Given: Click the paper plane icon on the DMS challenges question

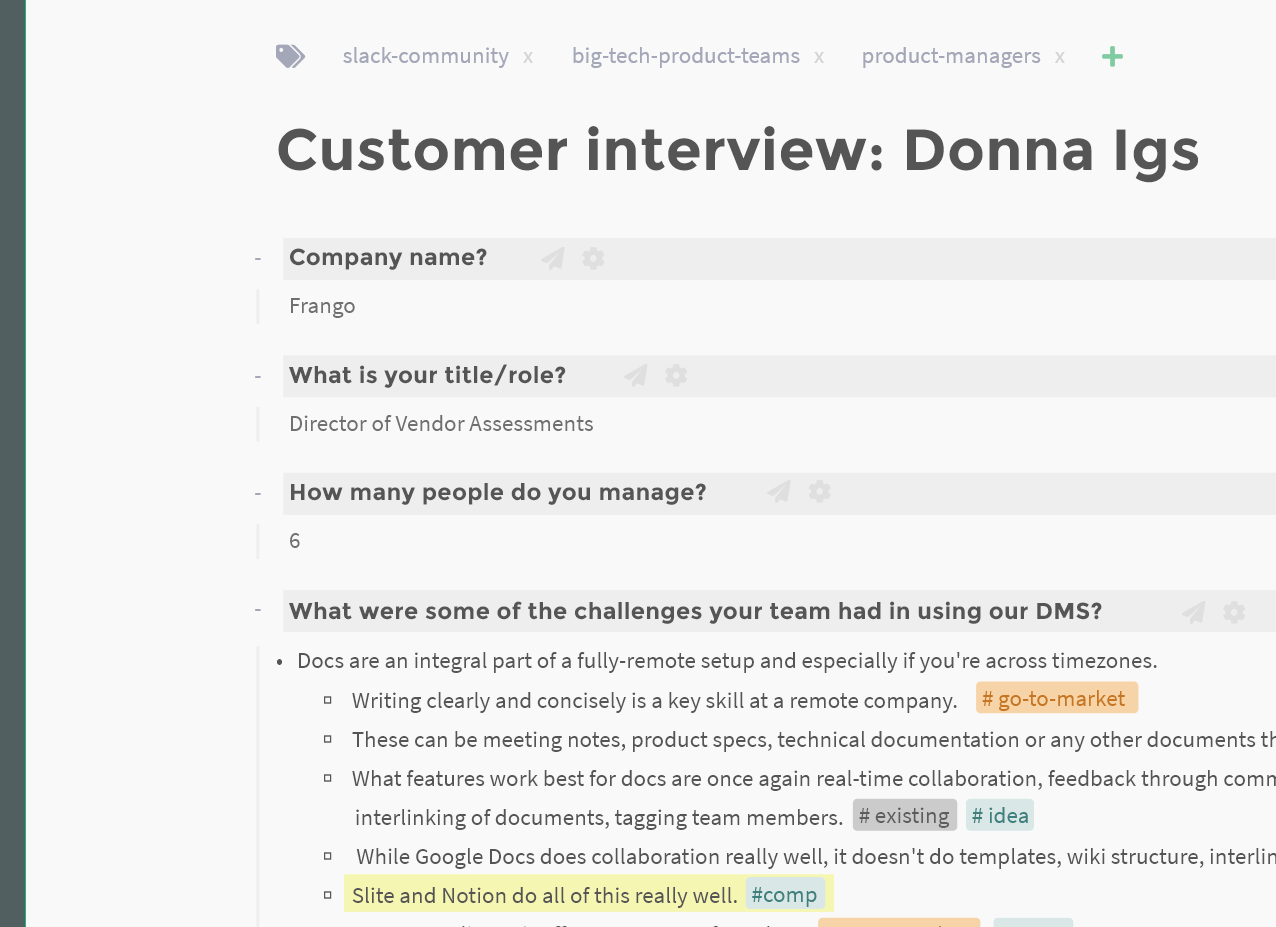Looking at the screenshot, I should coord(1193,611).
